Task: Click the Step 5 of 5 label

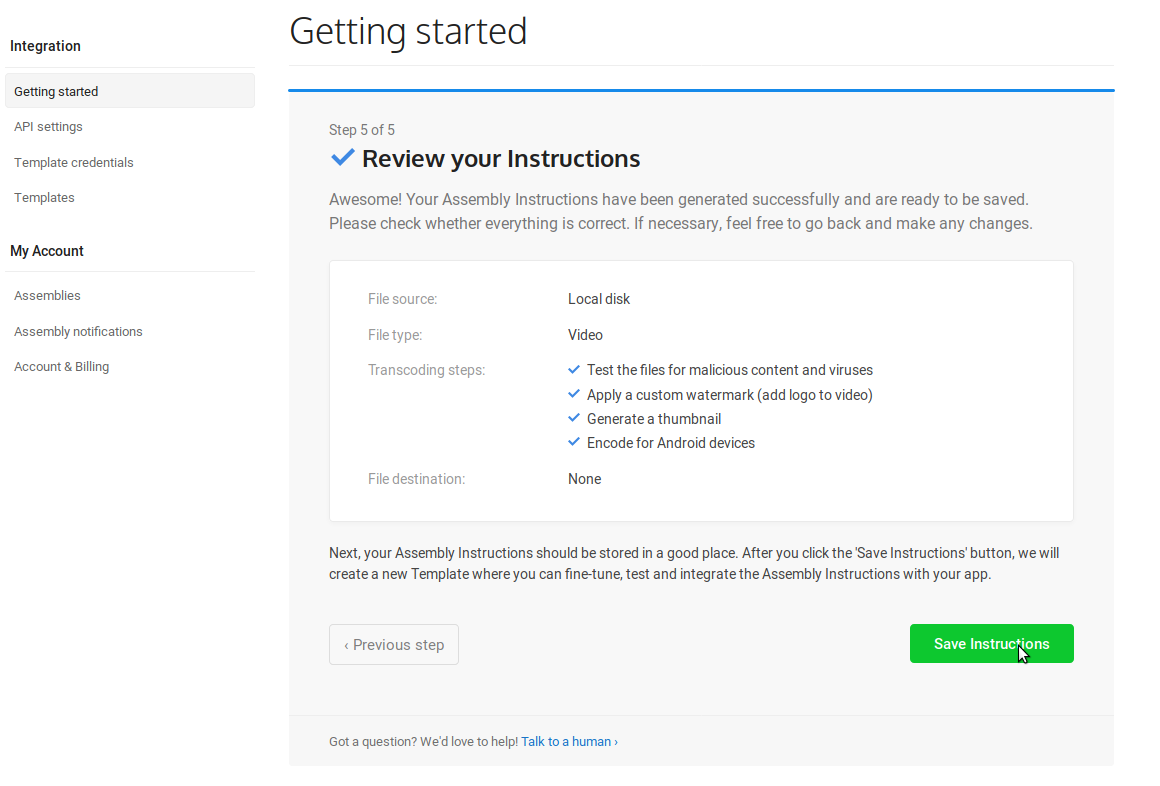Action: click(x=362, y=130)
